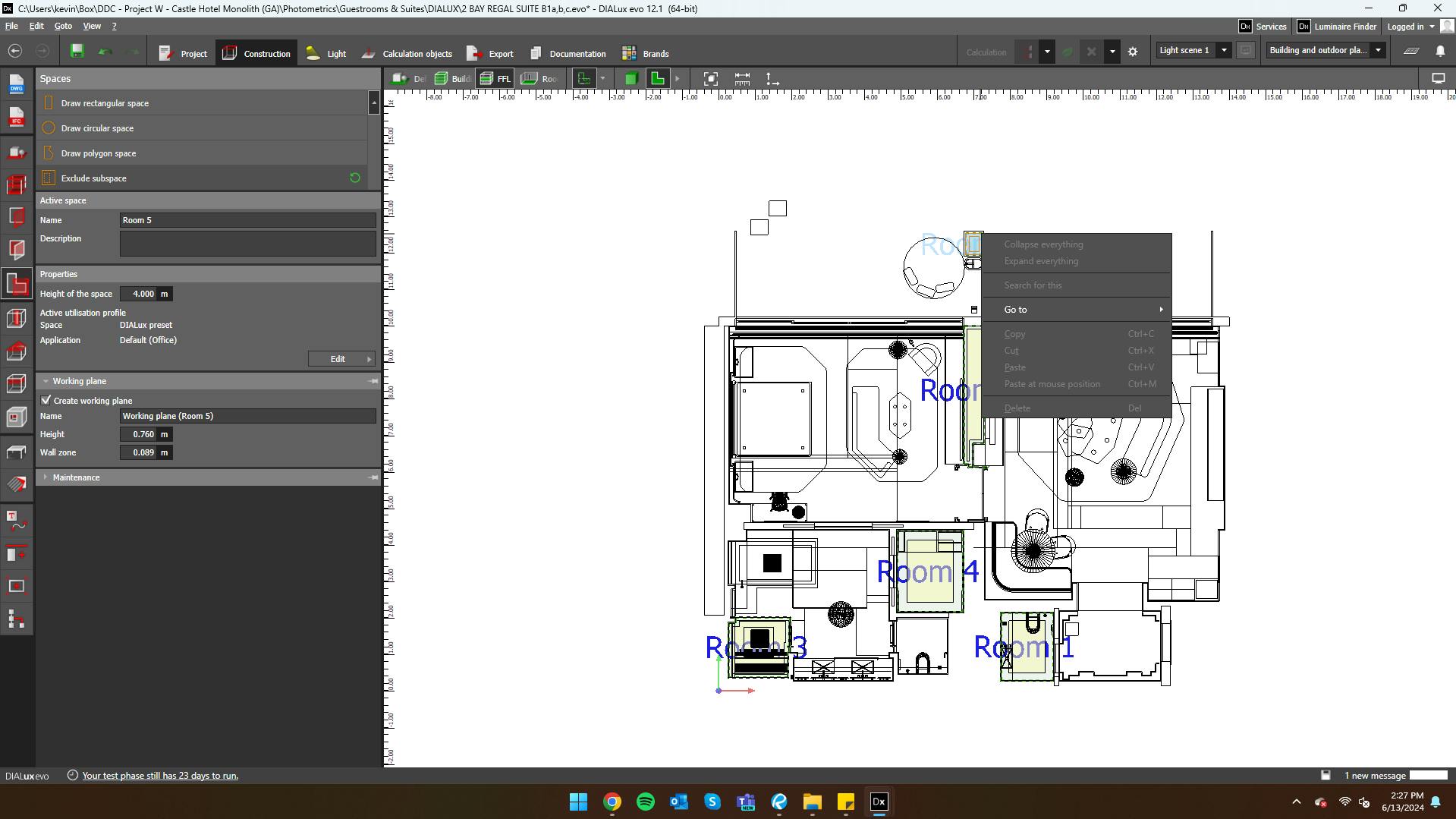Uncheck the Create working plane checkbox
Screen dimensions: 1456x819
[46, 400]
